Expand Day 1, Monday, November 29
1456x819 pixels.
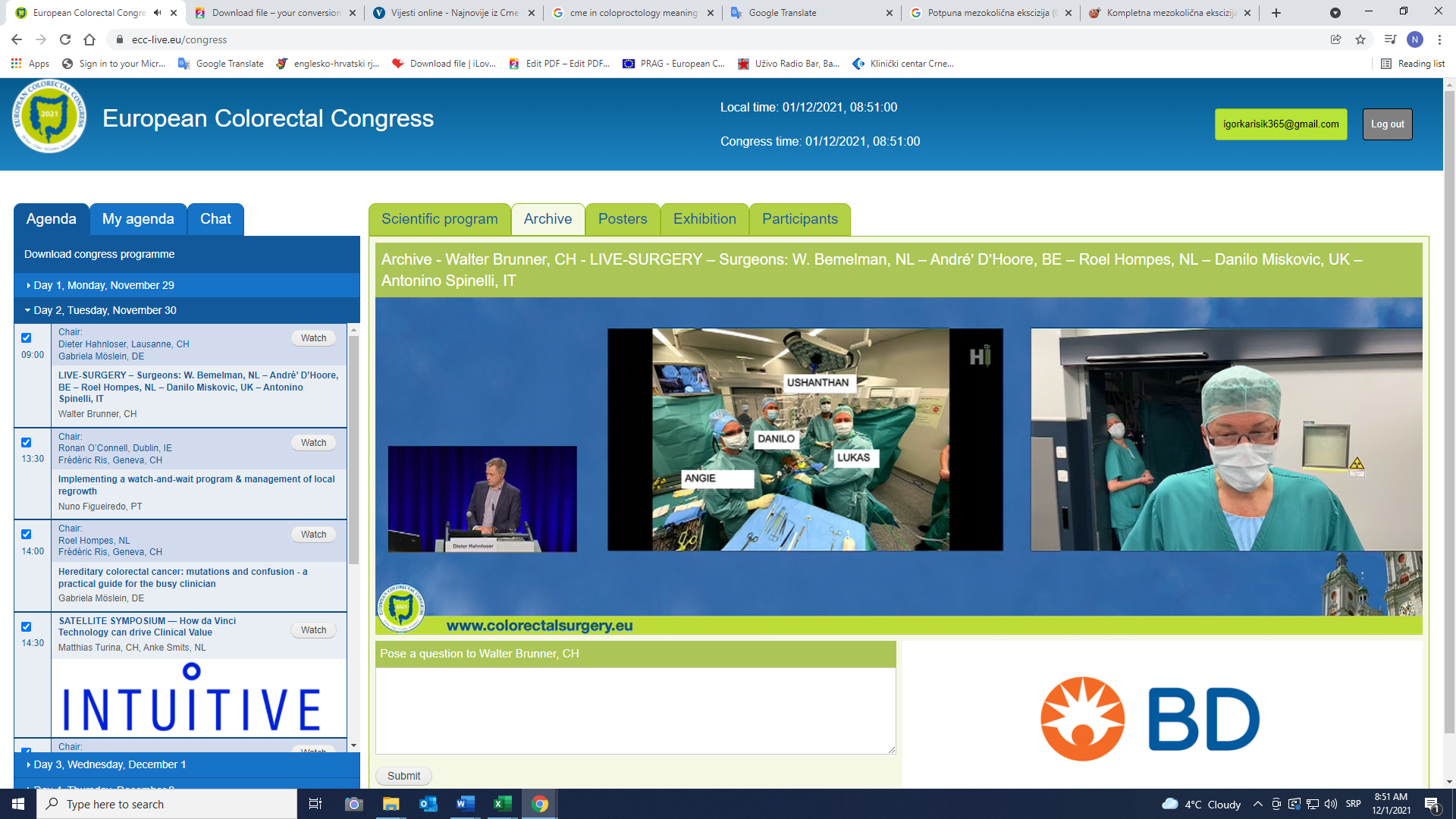pos(104,285)
